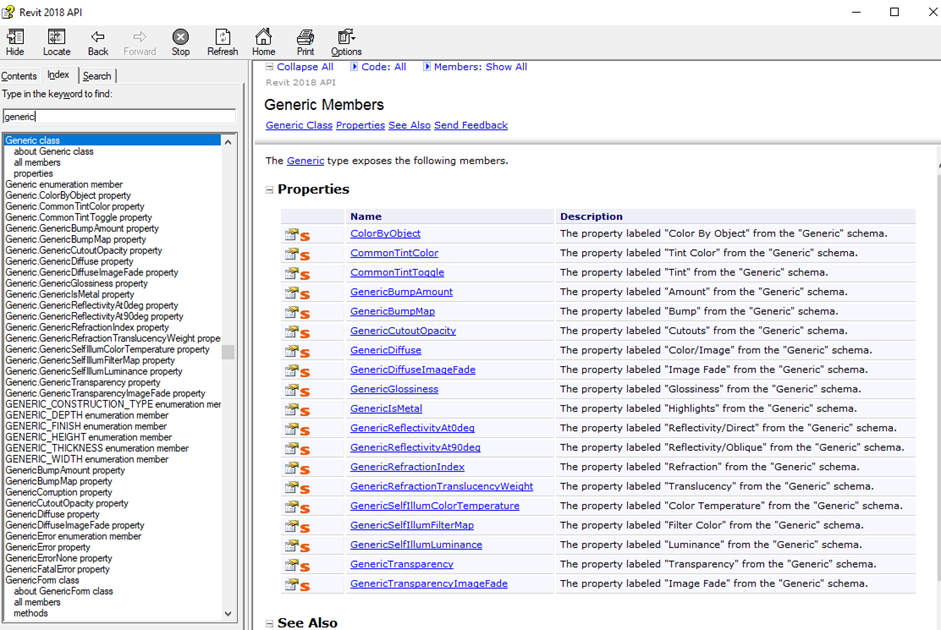Collapse the See Also section

269,623
